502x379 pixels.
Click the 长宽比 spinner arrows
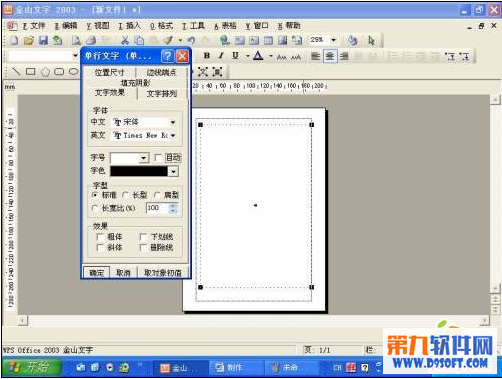(x=173, y=208)
